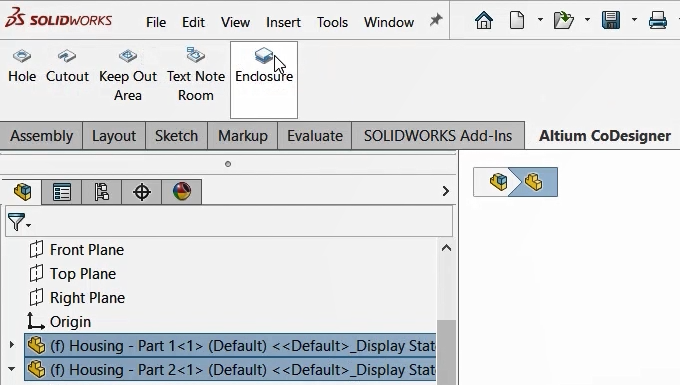Screen dimensions: 680x385
Task: Show the DimXpertManager crosshair tab
Action: [x=141, y=192]
